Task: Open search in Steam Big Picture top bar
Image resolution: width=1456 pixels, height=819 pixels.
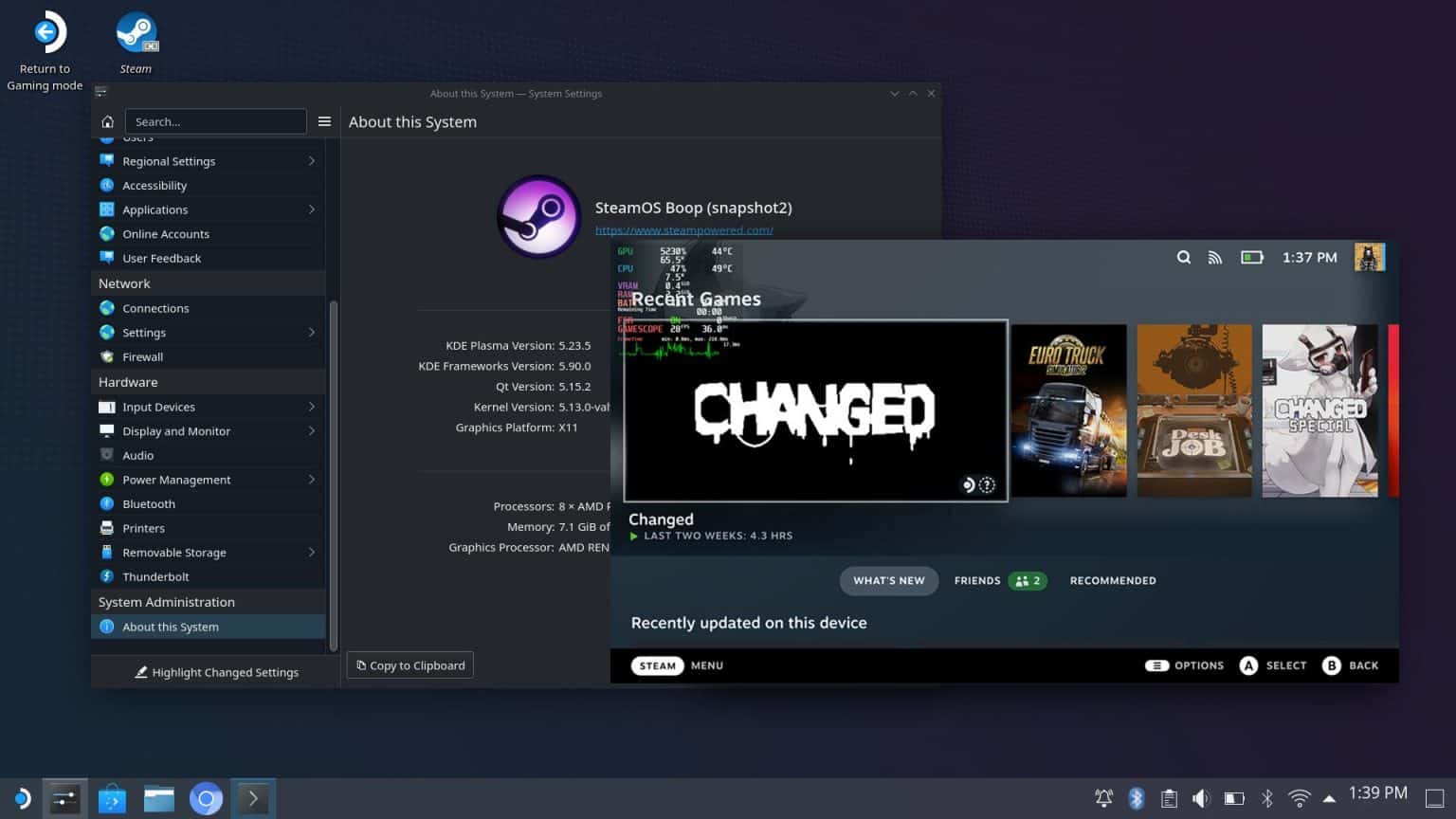Action: click(1183, 257)
